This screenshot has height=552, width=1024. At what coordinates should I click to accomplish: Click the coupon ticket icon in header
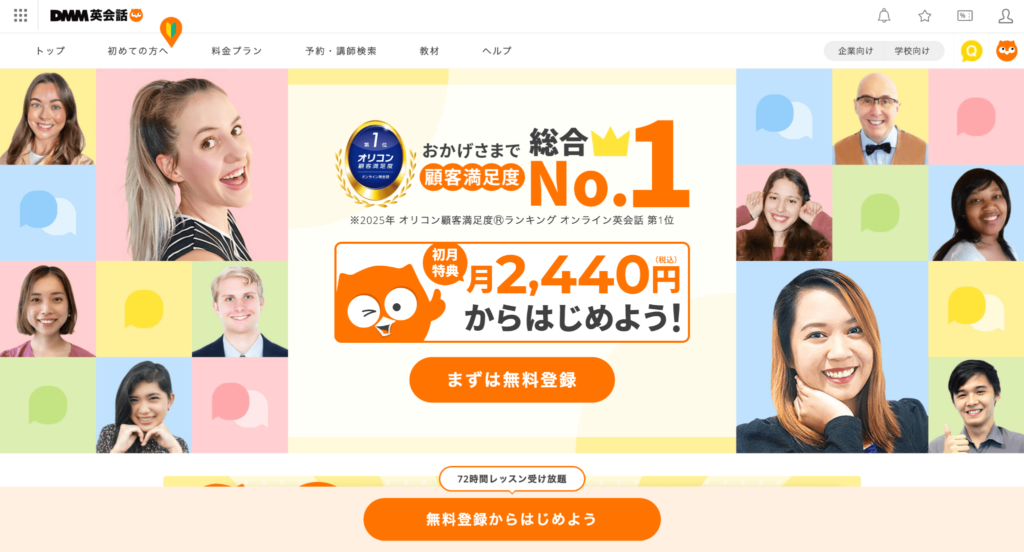(965, 16)
